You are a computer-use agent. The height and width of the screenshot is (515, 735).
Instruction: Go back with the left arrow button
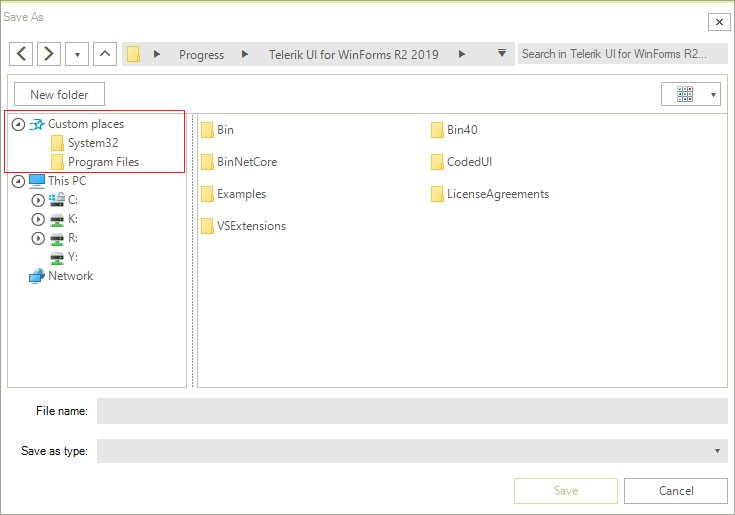(x=21, y=54)
